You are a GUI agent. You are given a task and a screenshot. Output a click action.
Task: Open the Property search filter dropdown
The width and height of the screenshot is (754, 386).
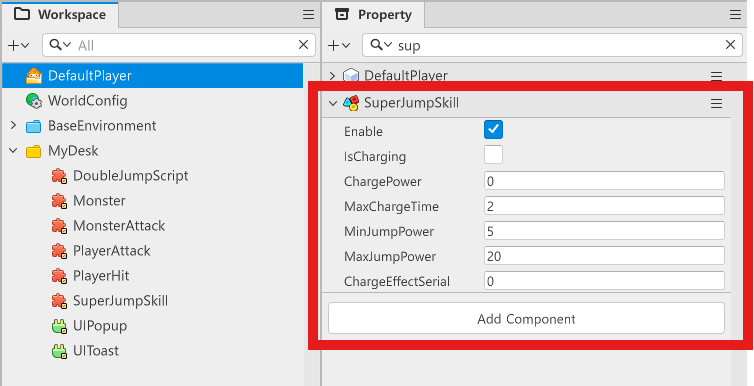[381, 45]
